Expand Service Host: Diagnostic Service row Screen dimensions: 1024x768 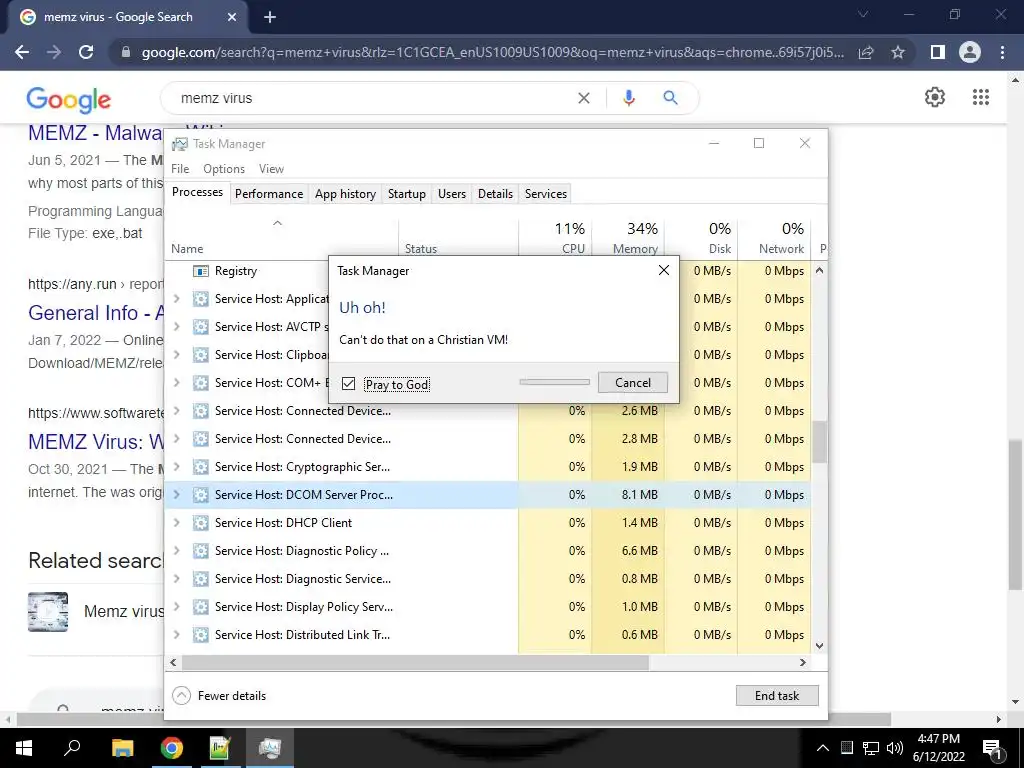[x=176, y=579]
